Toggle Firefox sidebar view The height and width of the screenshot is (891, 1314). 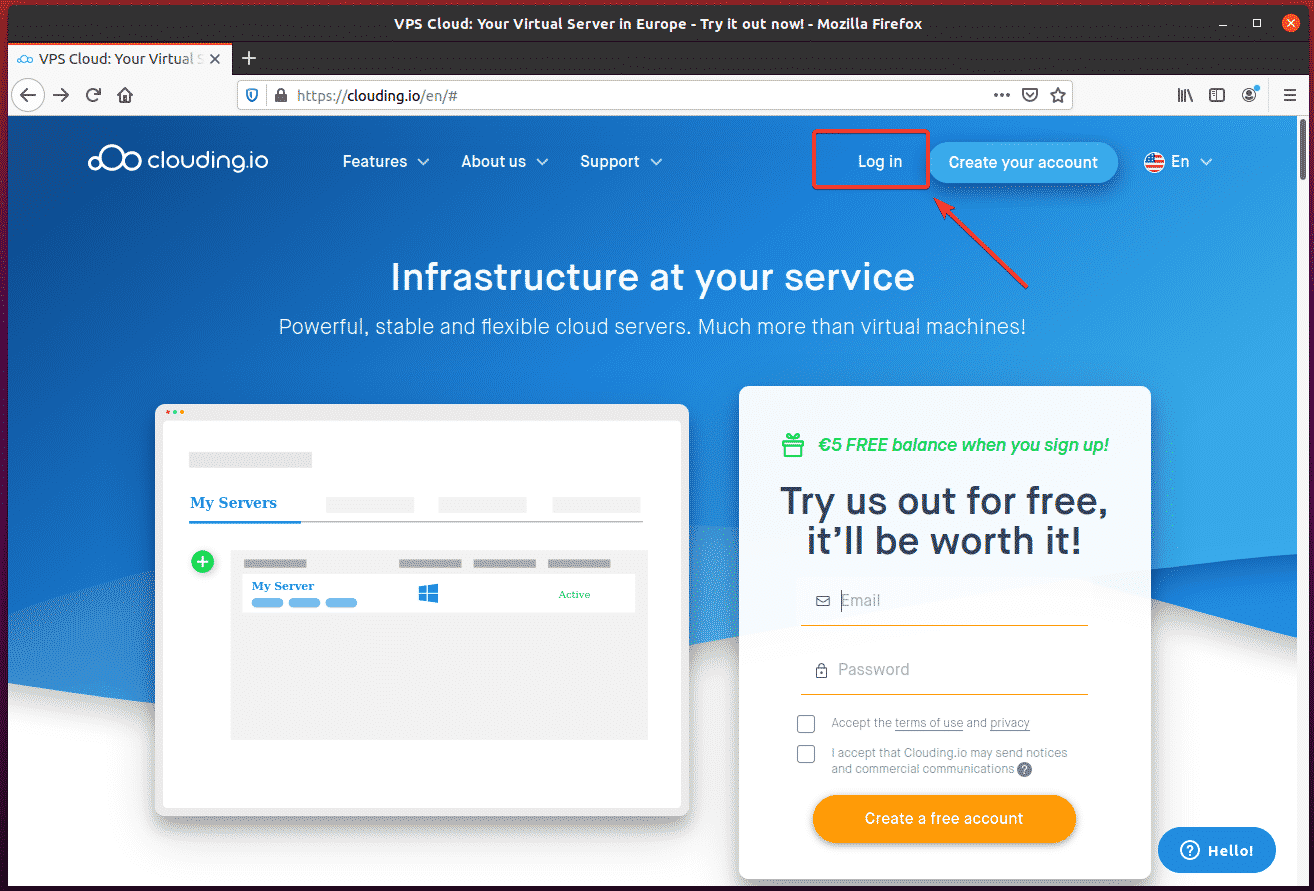1217,95
